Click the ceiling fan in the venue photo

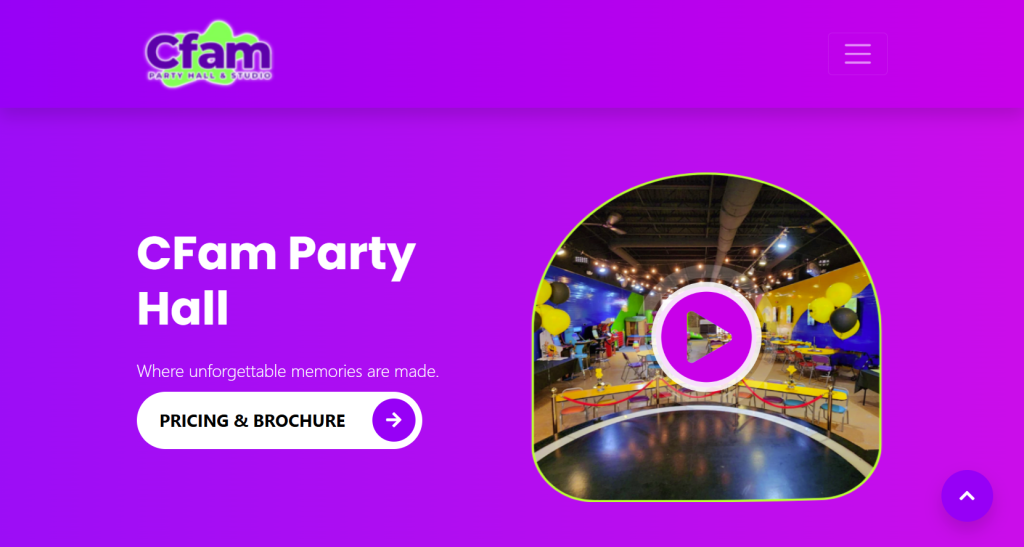tap(604, 223)
